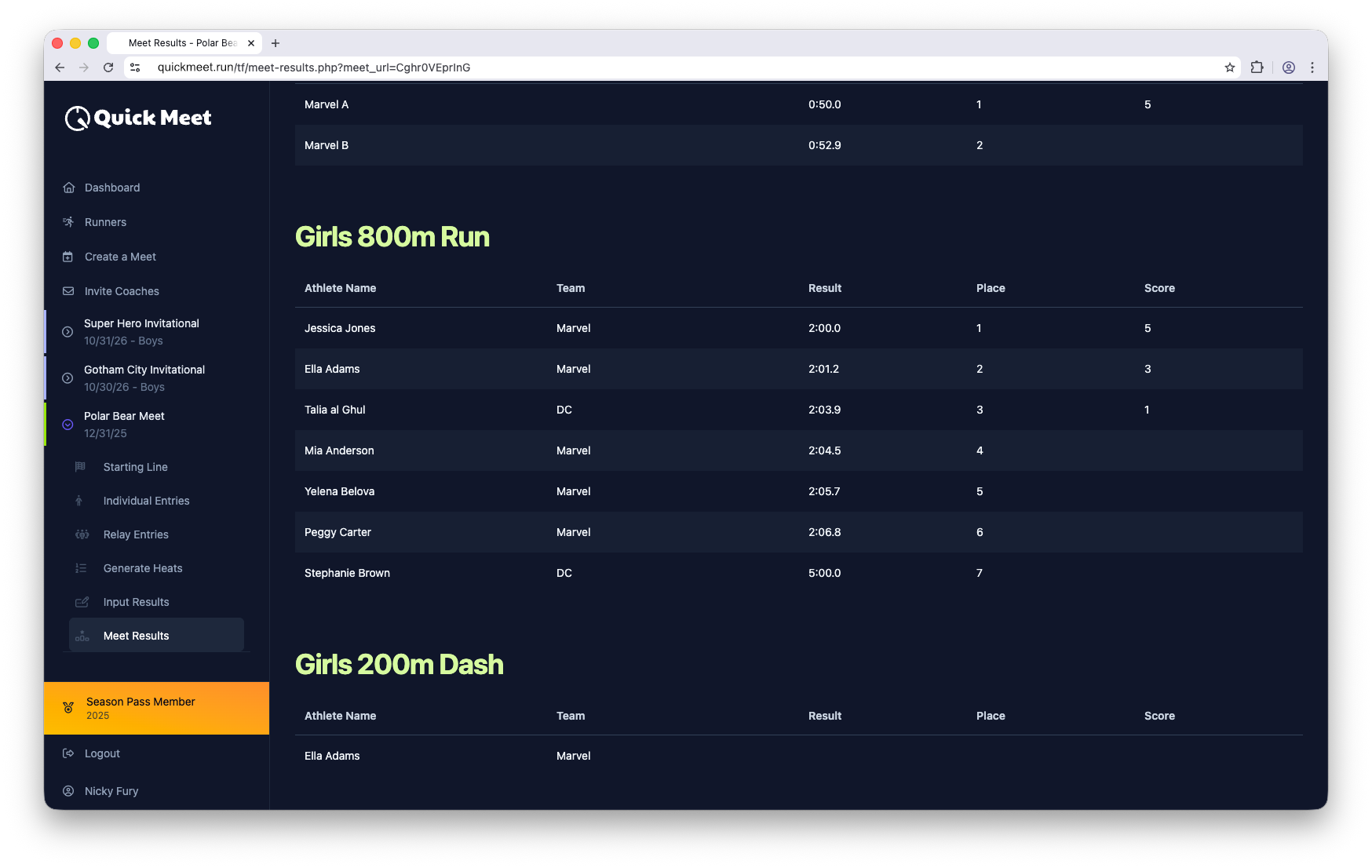Click the Polar Bear Meet status circle
This screenshot has width=1372, height=868.
click(x=68, y=425)
